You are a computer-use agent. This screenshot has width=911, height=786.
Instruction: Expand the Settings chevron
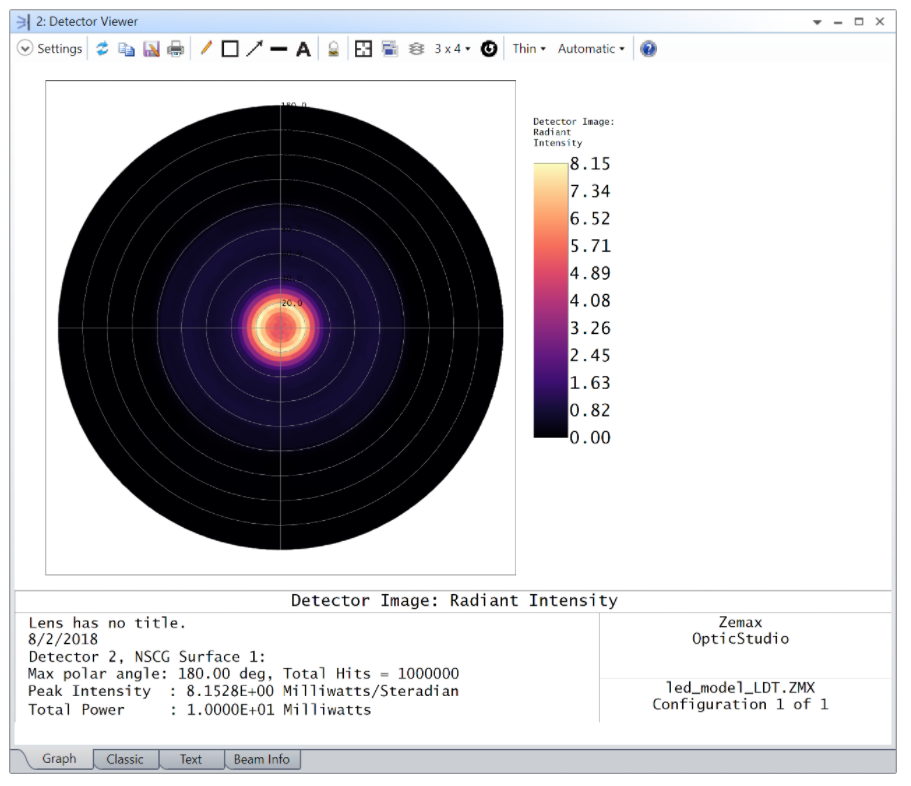(x=25, y=49)
